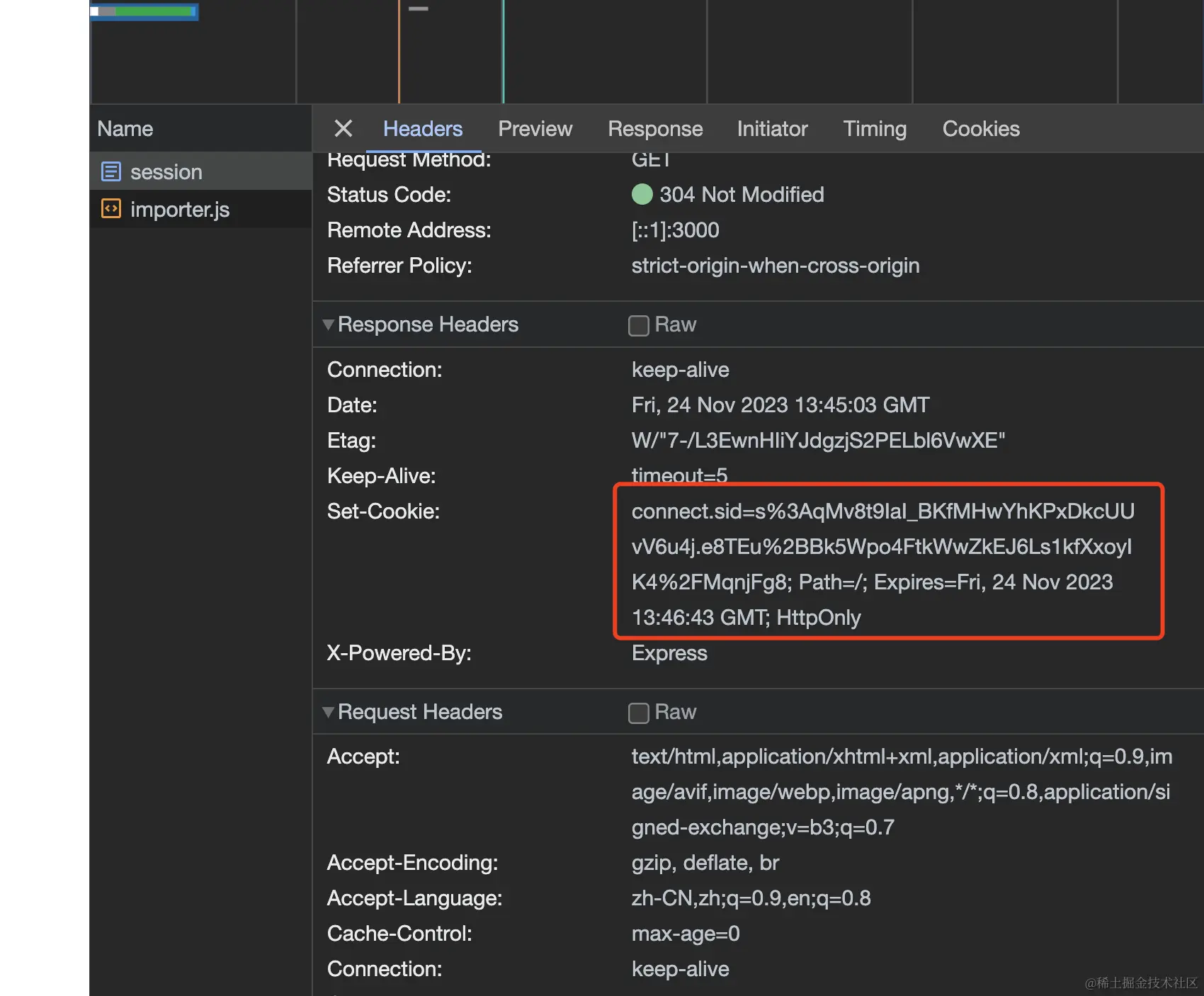The width and height of the screenshot is (1204, 996).
Task: Open the Response tab
Action: 655,128
